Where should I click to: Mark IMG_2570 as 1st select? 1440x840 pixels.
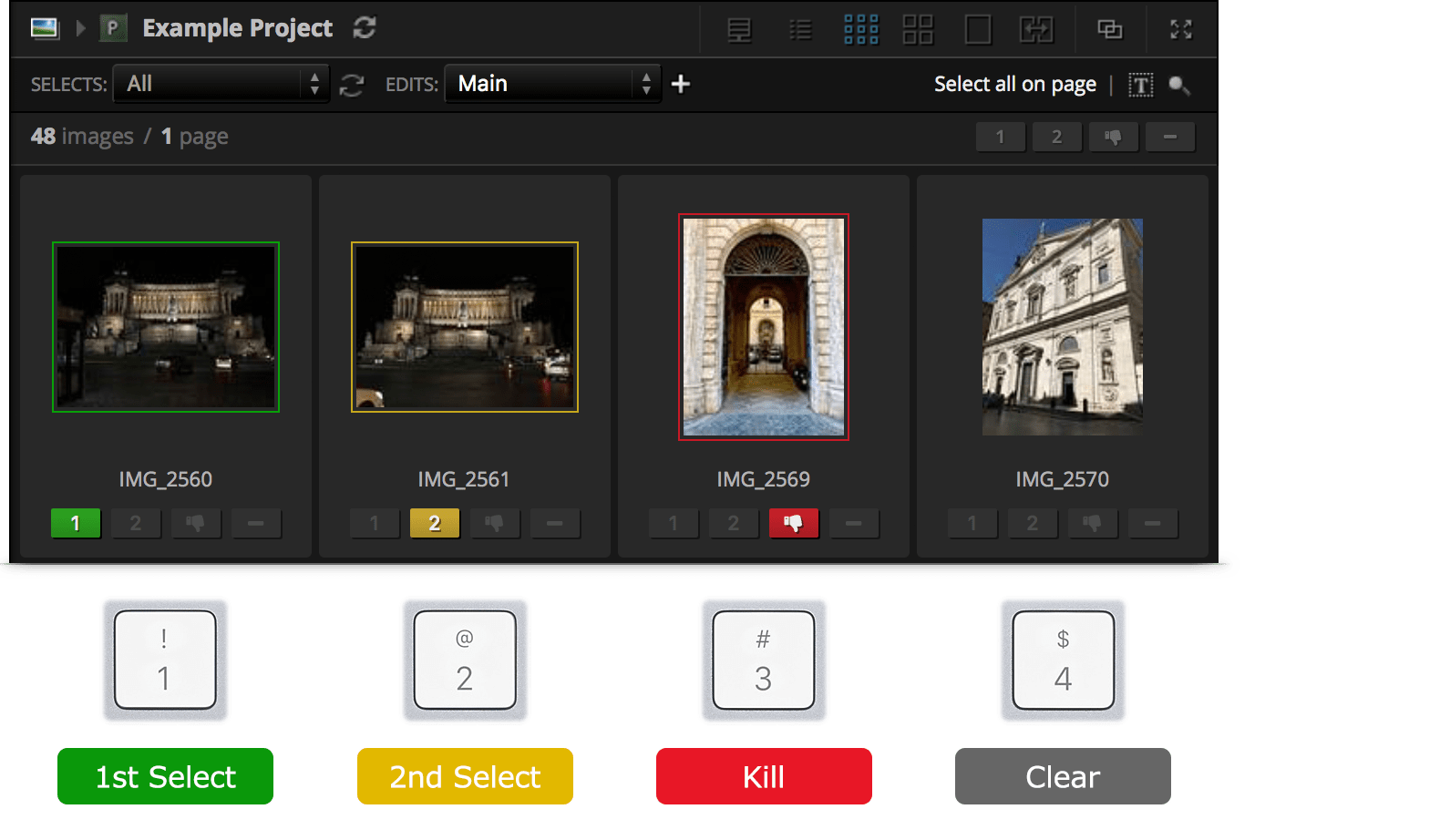[x=972, y=524]
